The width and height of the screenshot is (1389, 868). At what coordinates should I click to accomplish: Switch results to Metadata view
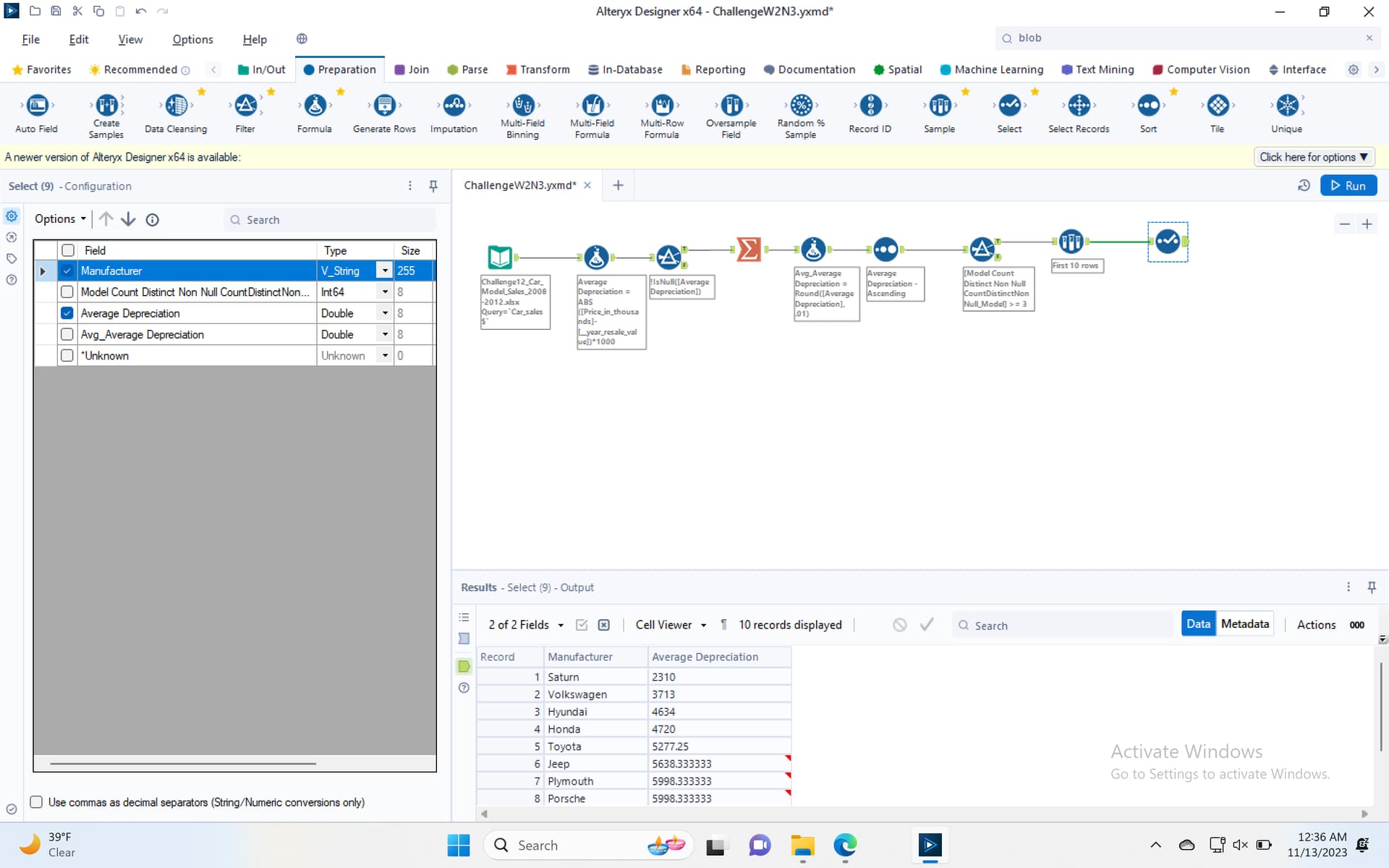coord(1244,624)
